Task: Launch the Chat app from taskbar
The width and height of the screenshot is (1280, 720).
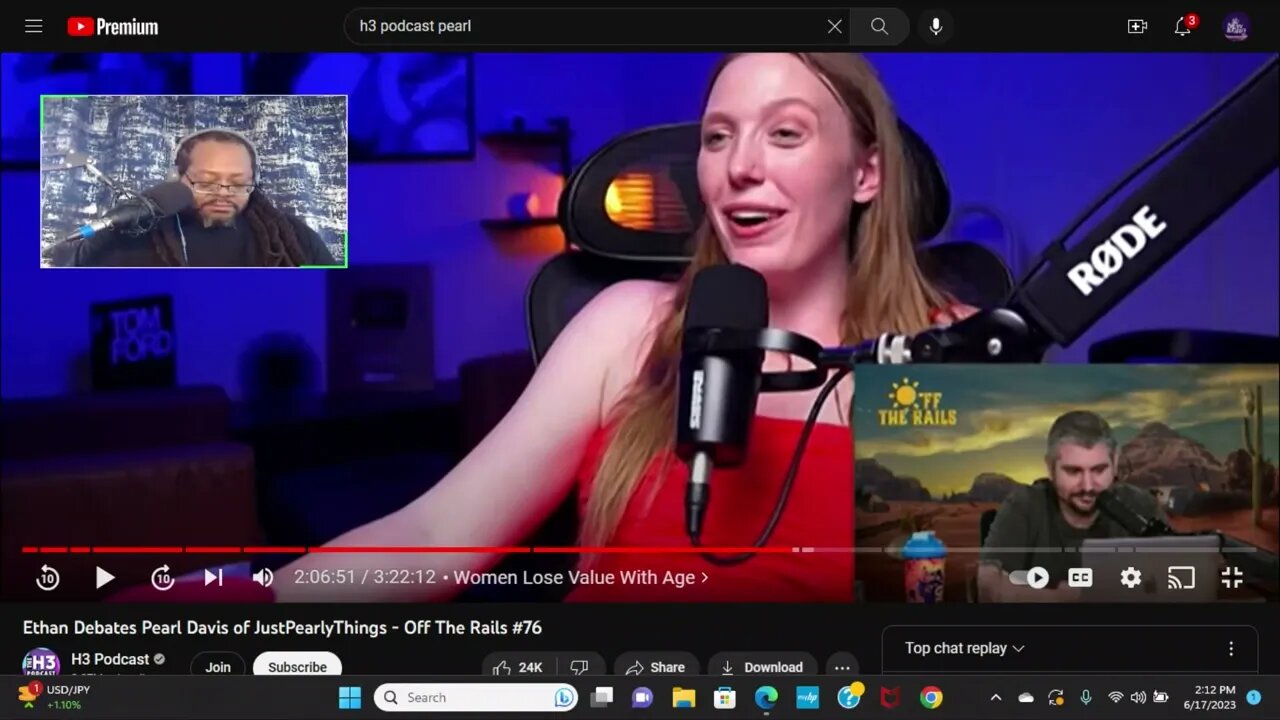Action: pyautogui.click(x=642, y=697)
